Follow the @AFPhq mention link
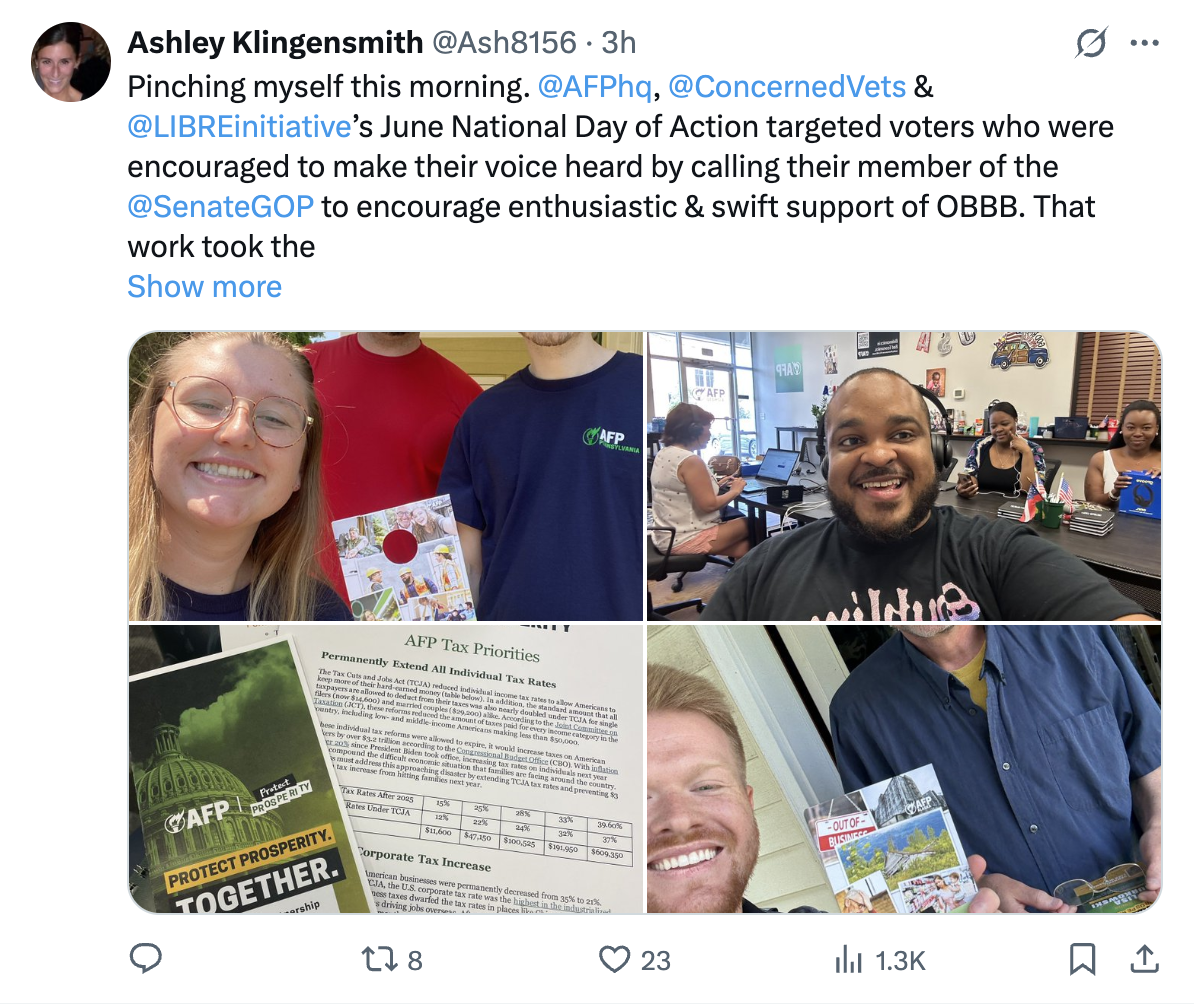The width and height of the screenshot is (1194, 1004). click(595, 87)
